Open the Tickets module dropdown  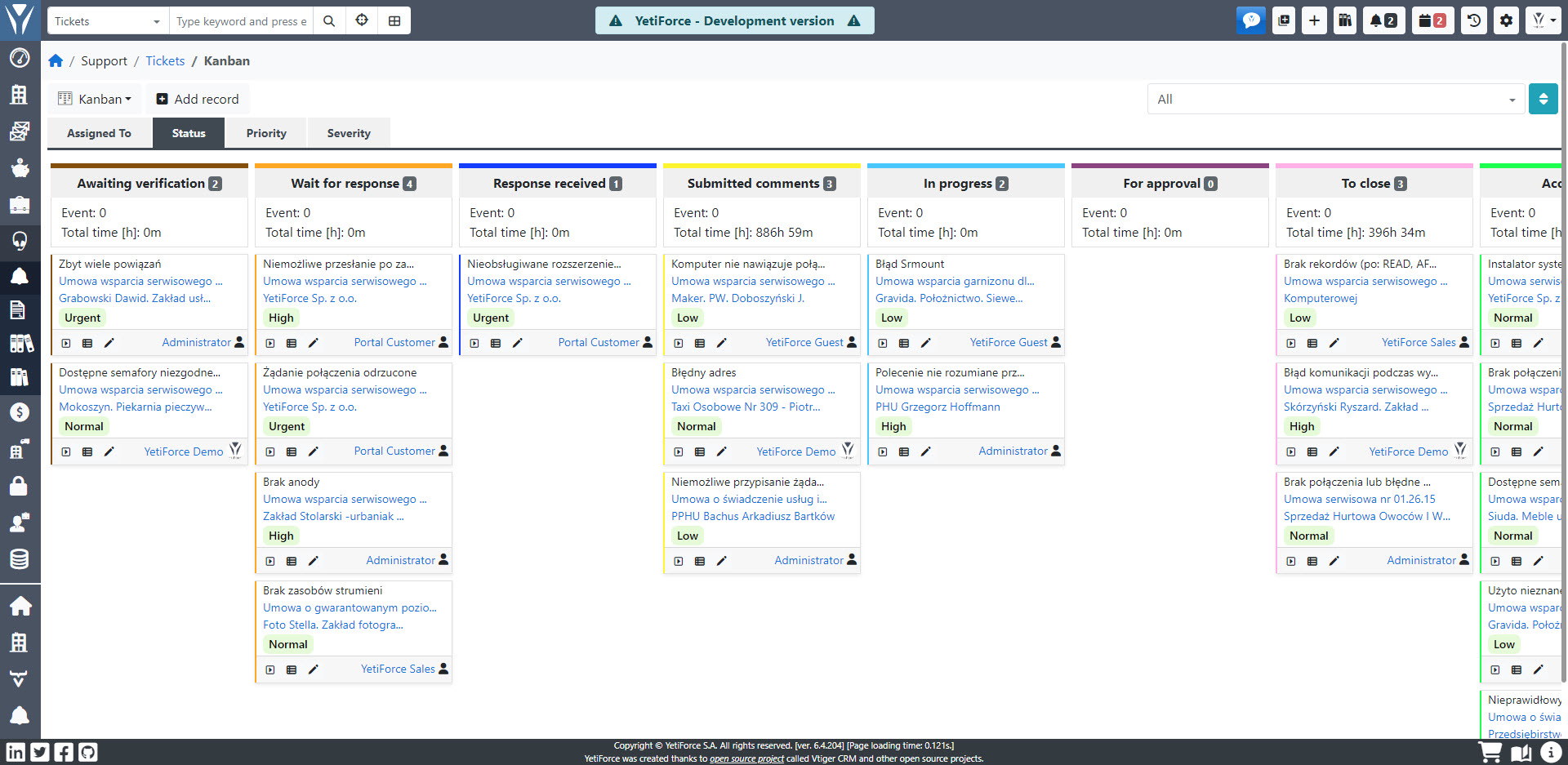click(x=108, y=21)
